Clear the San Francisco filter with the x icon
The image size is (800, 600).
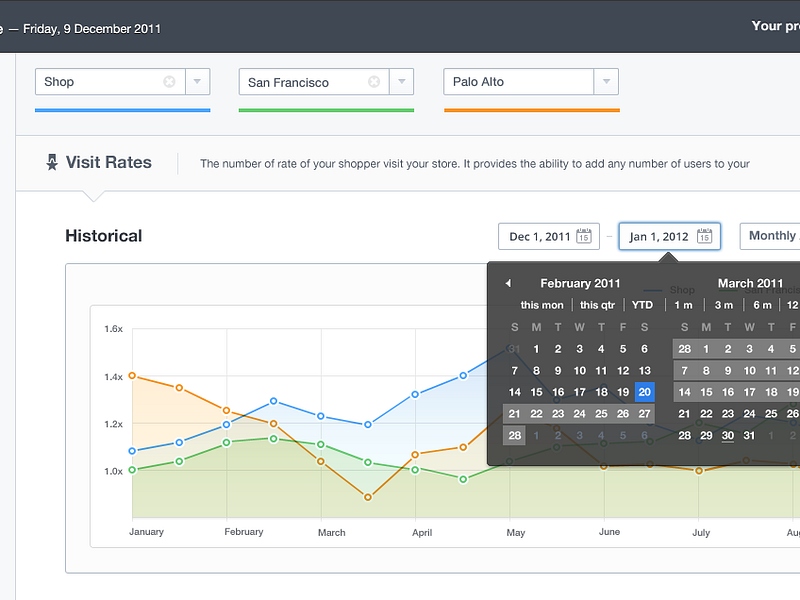point(374,82)
